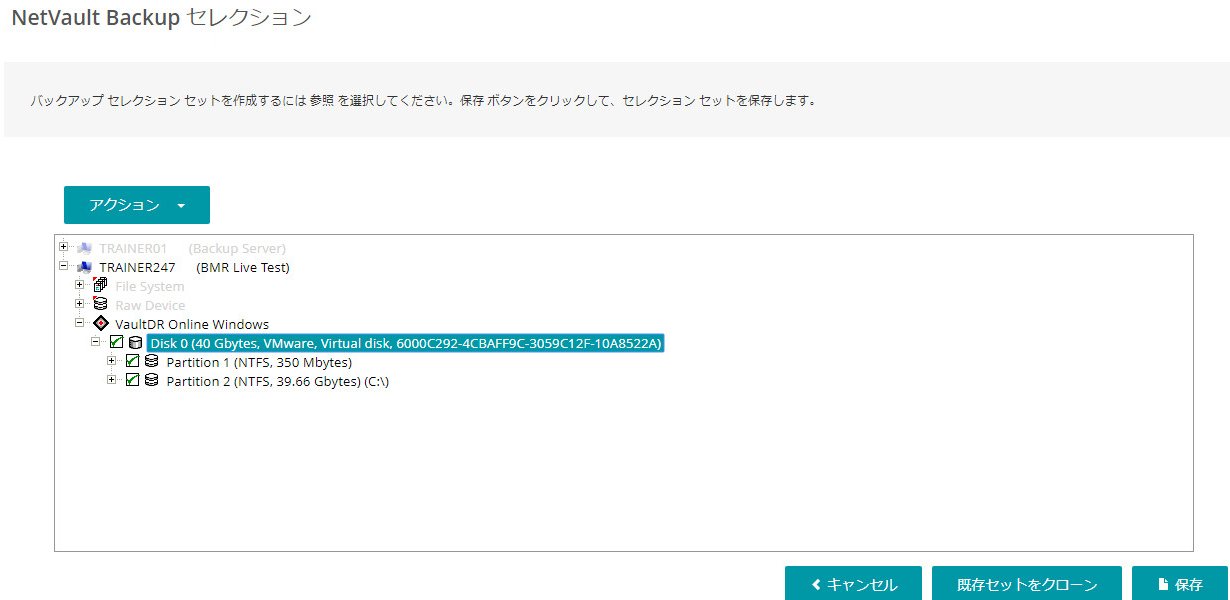Click the キャンセル button
The height and width of the screenshot is (600, 1230).
click(855, 584)
